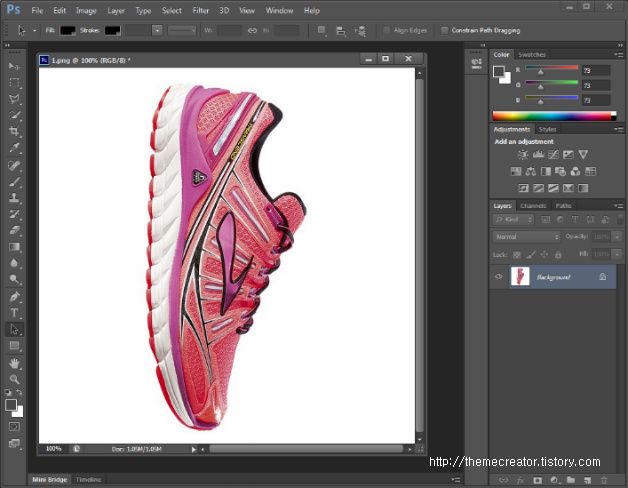Toggle Quick Mask mode
This screenshot has height=488, width=628.
[x=14, y=427]
